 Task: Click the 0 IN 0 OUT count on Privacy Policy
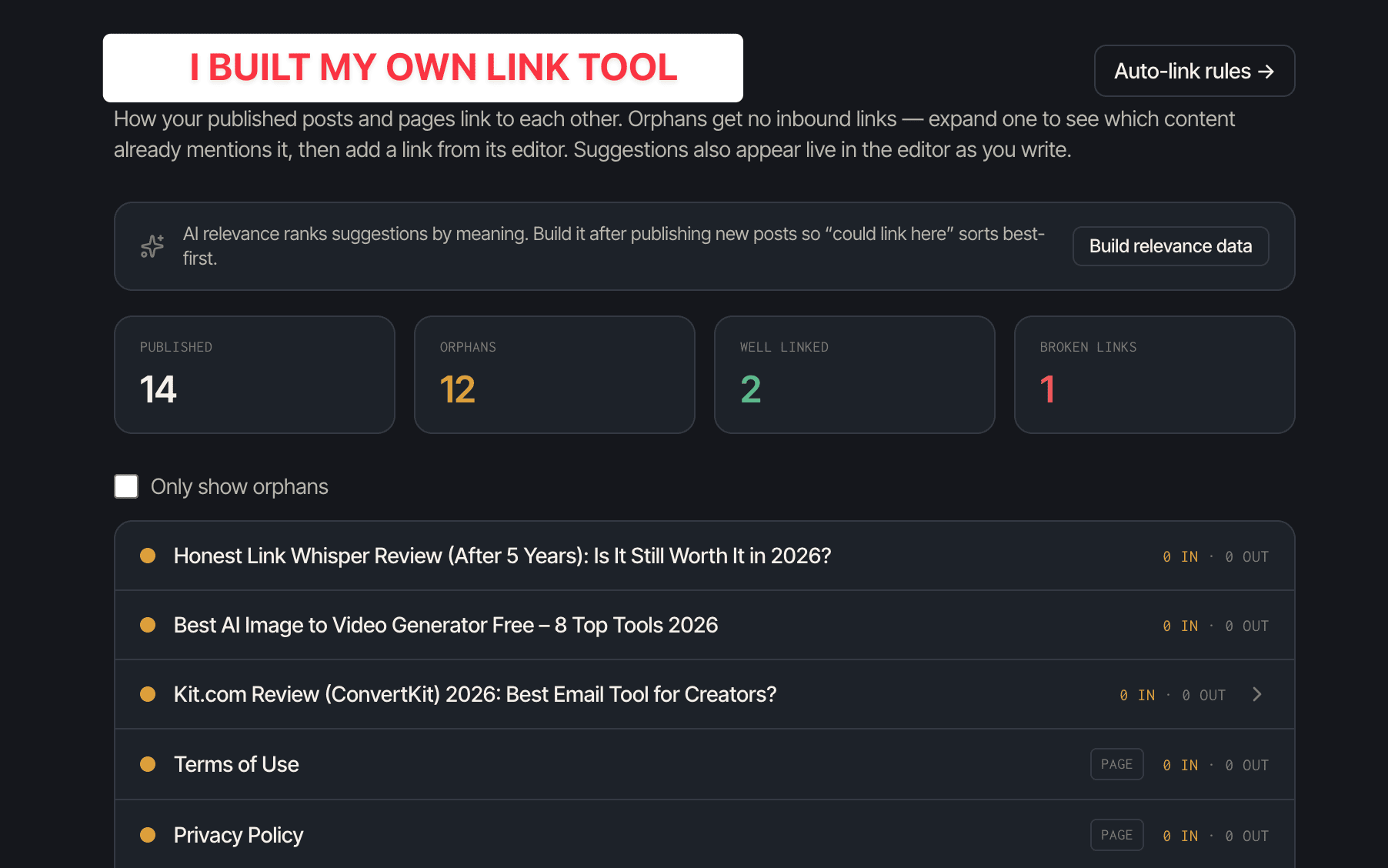pos(1216,836)
